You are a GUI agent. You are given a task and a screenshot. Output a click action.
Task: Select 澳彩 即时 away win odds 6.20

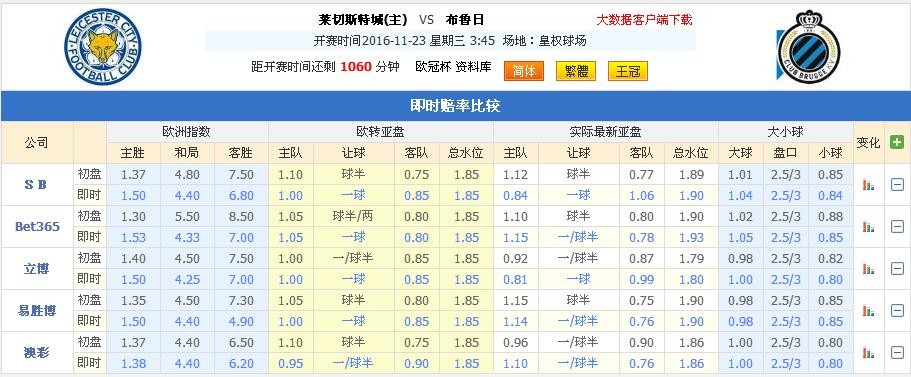(x=241, y=363)
